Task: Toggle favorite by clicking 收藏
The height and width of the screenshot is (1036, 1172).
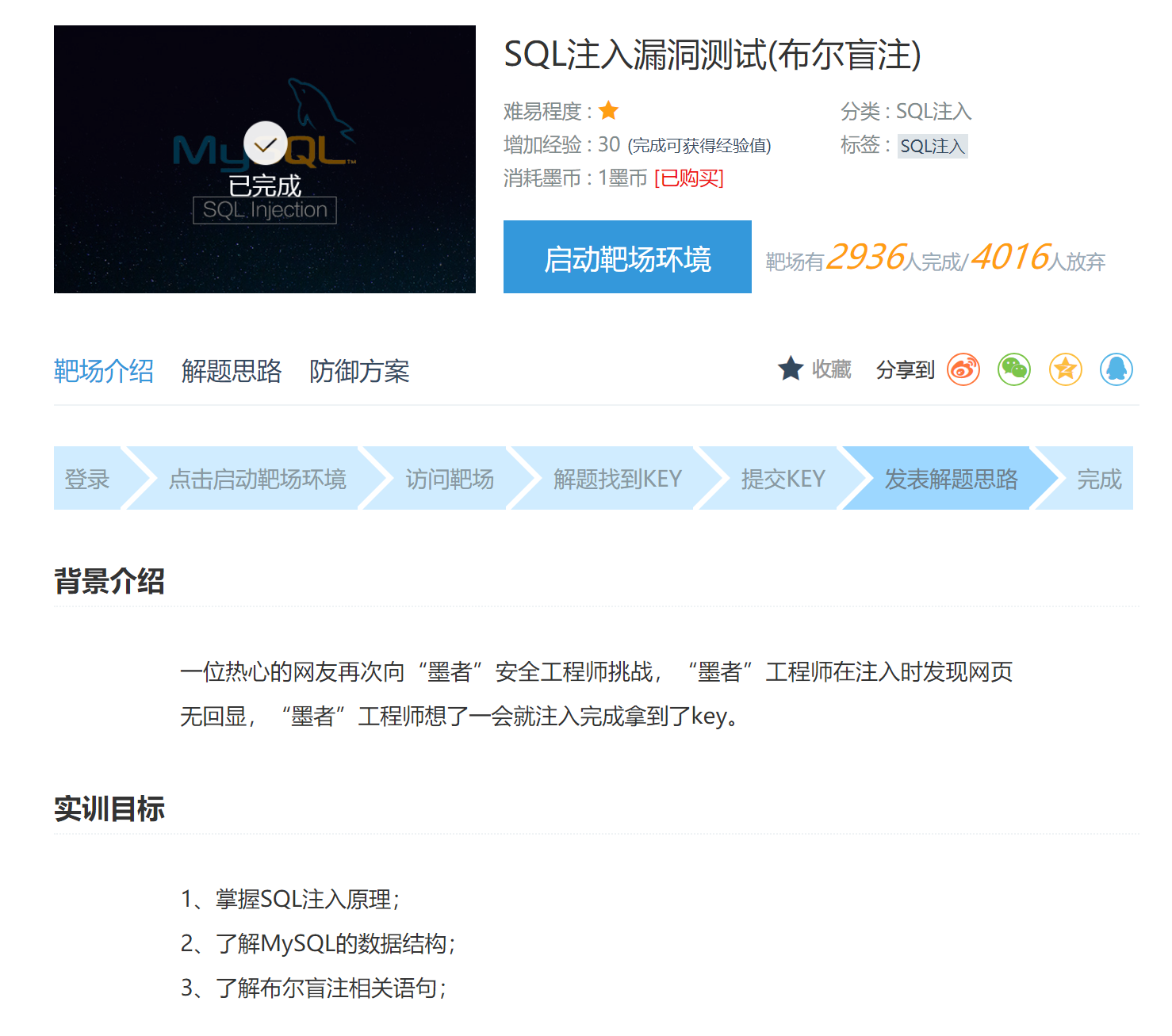Action: tap(829, 369)
